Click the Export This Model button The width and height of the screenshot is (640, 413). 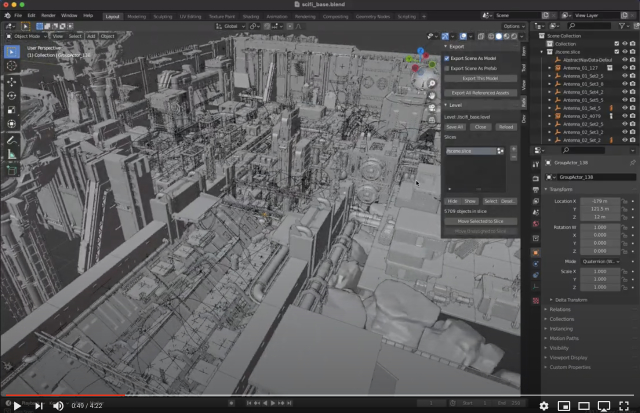[x=480, y=78]
